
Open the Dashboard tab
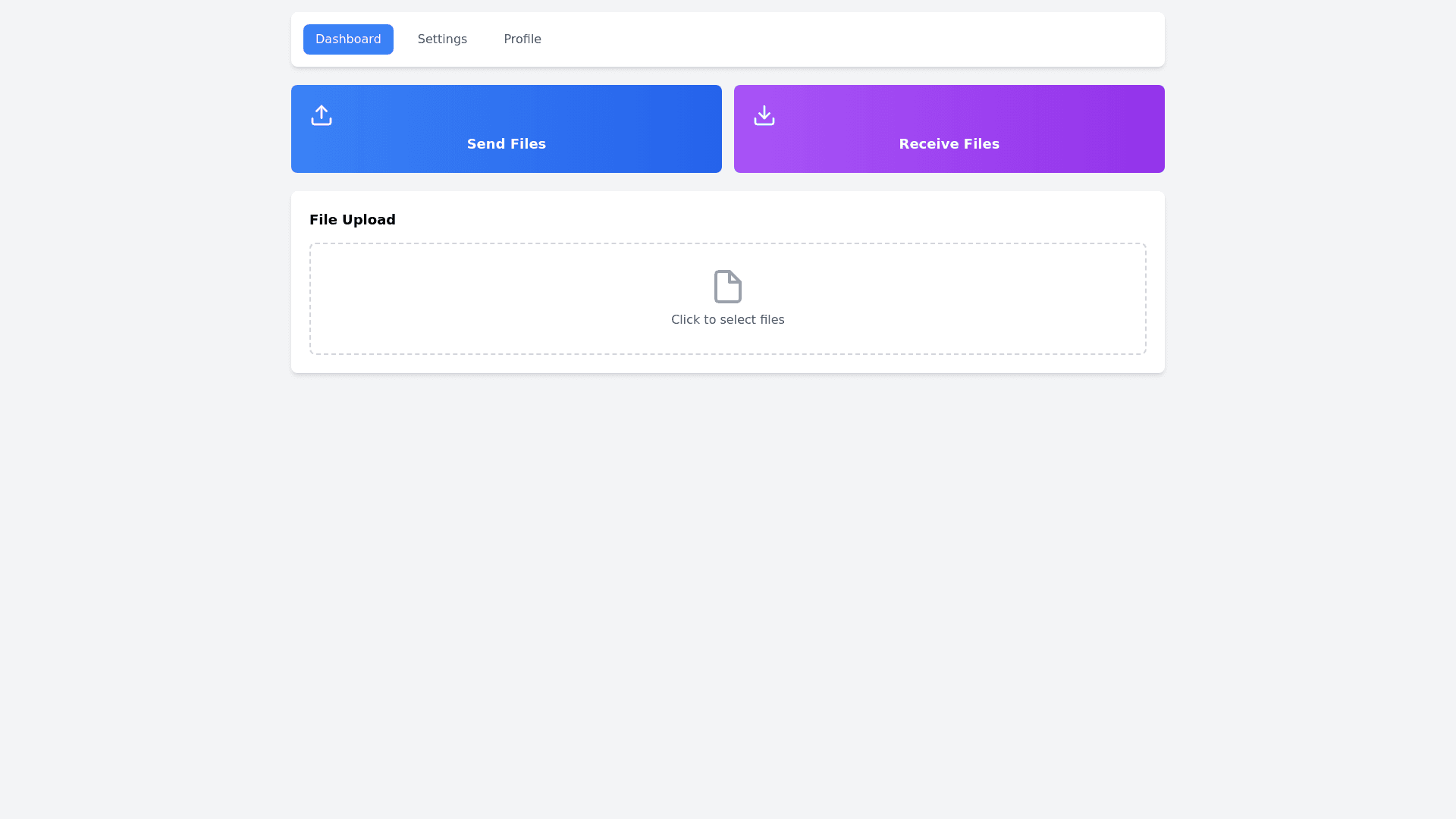pyautogui.click(x=348, y=39)
